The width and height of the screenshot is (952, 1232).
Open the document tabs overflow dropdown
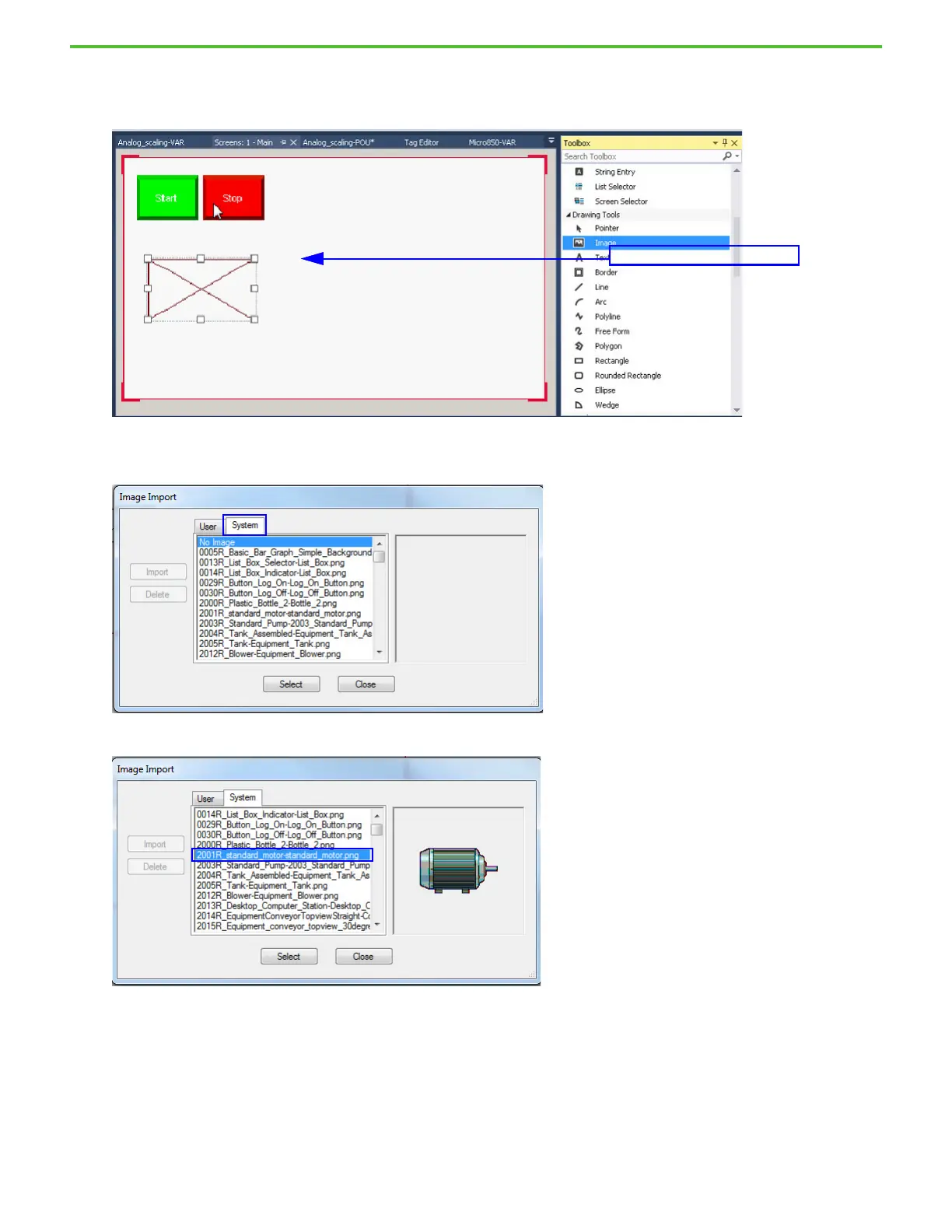tap(551, 142)
